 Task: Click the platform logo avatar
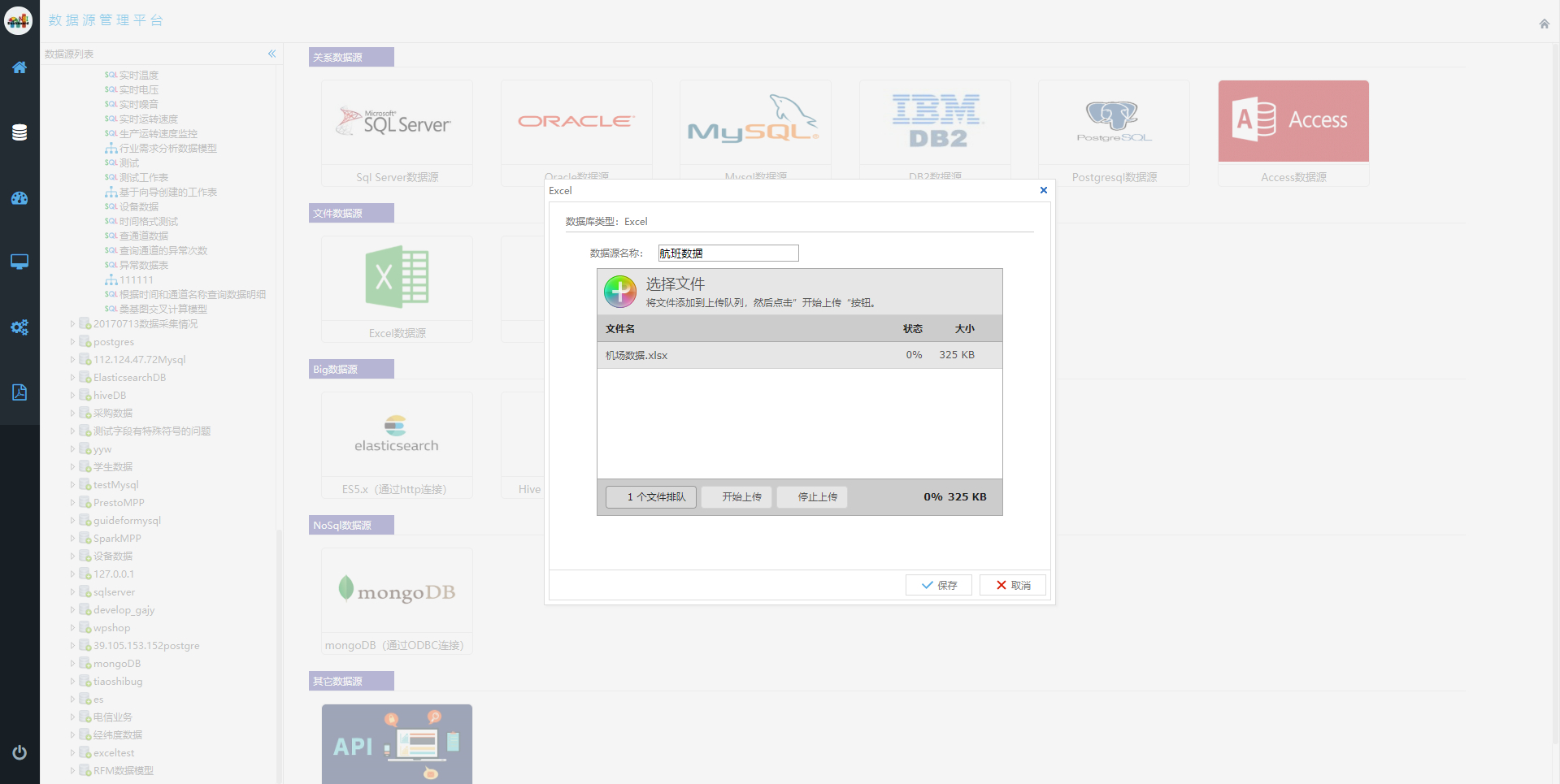click(x=18, y=20)
